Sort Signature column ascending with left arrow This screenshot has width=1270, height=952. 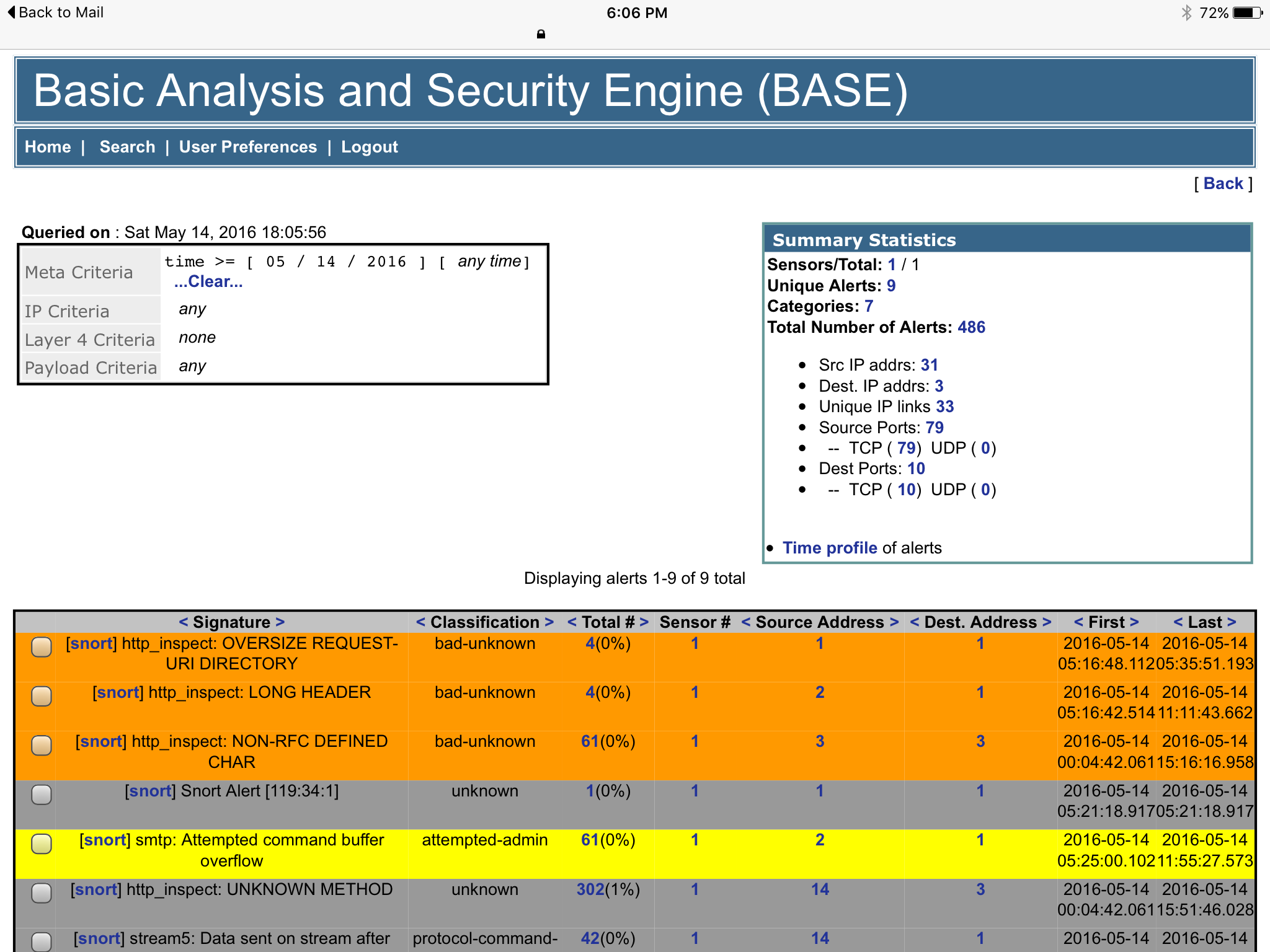(x=183, y=622)
